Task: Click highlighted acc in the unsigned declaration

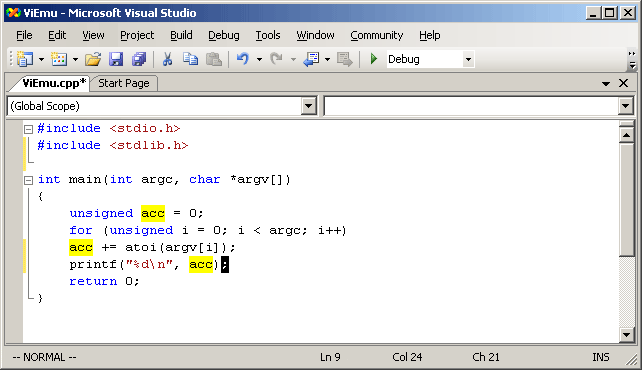Action: point(153,213)
